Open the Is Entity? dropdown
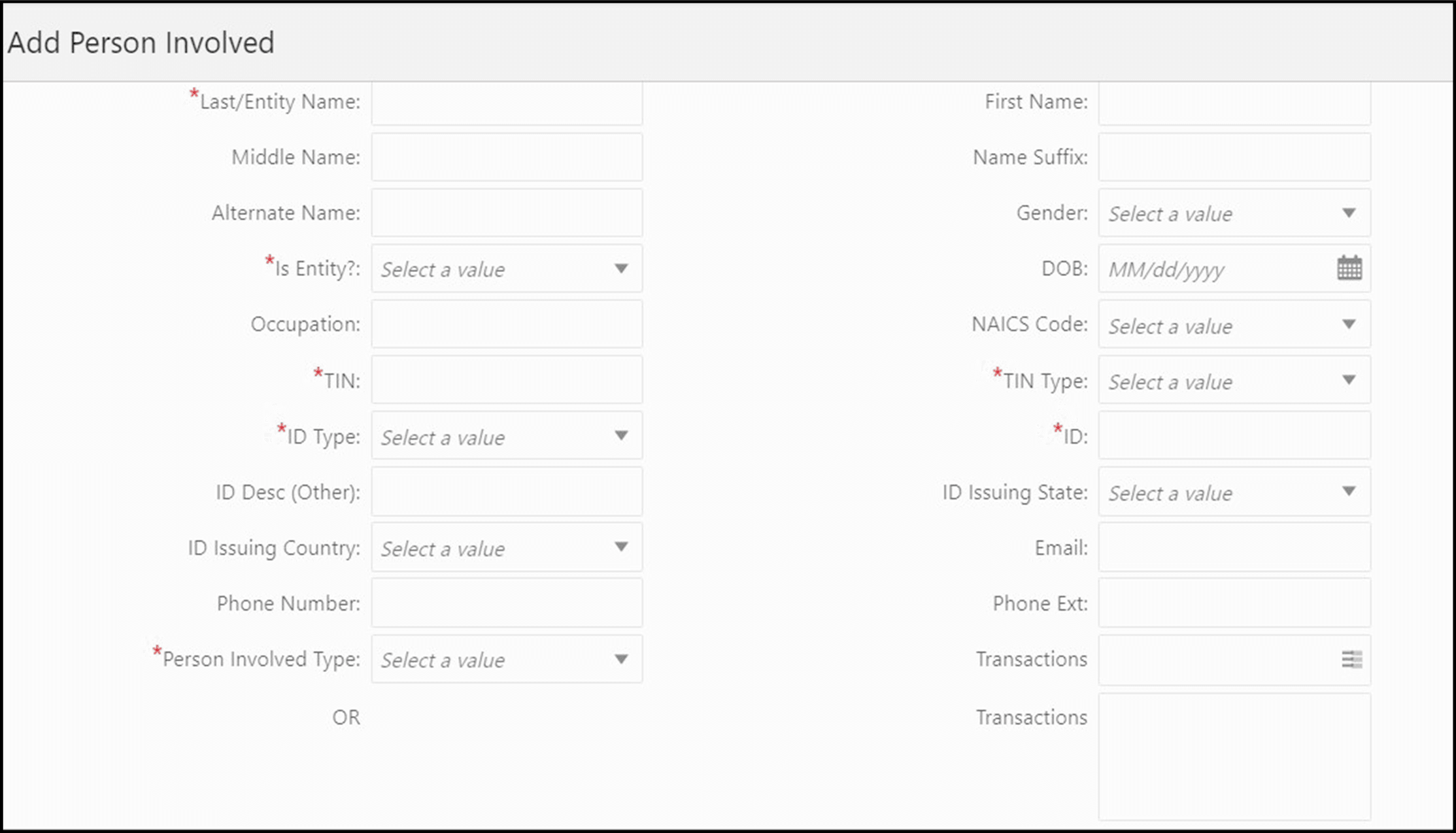 coord(506,268)
